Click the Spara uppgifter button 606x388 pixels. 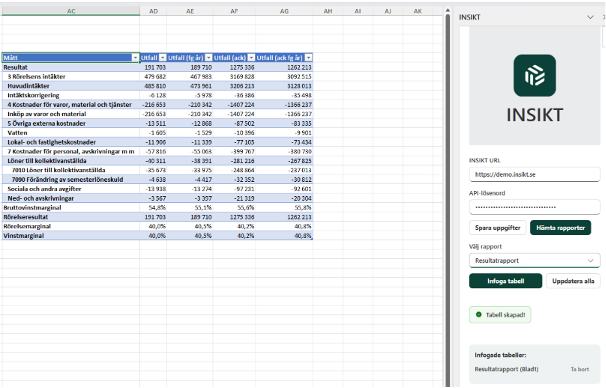[498, 228]
